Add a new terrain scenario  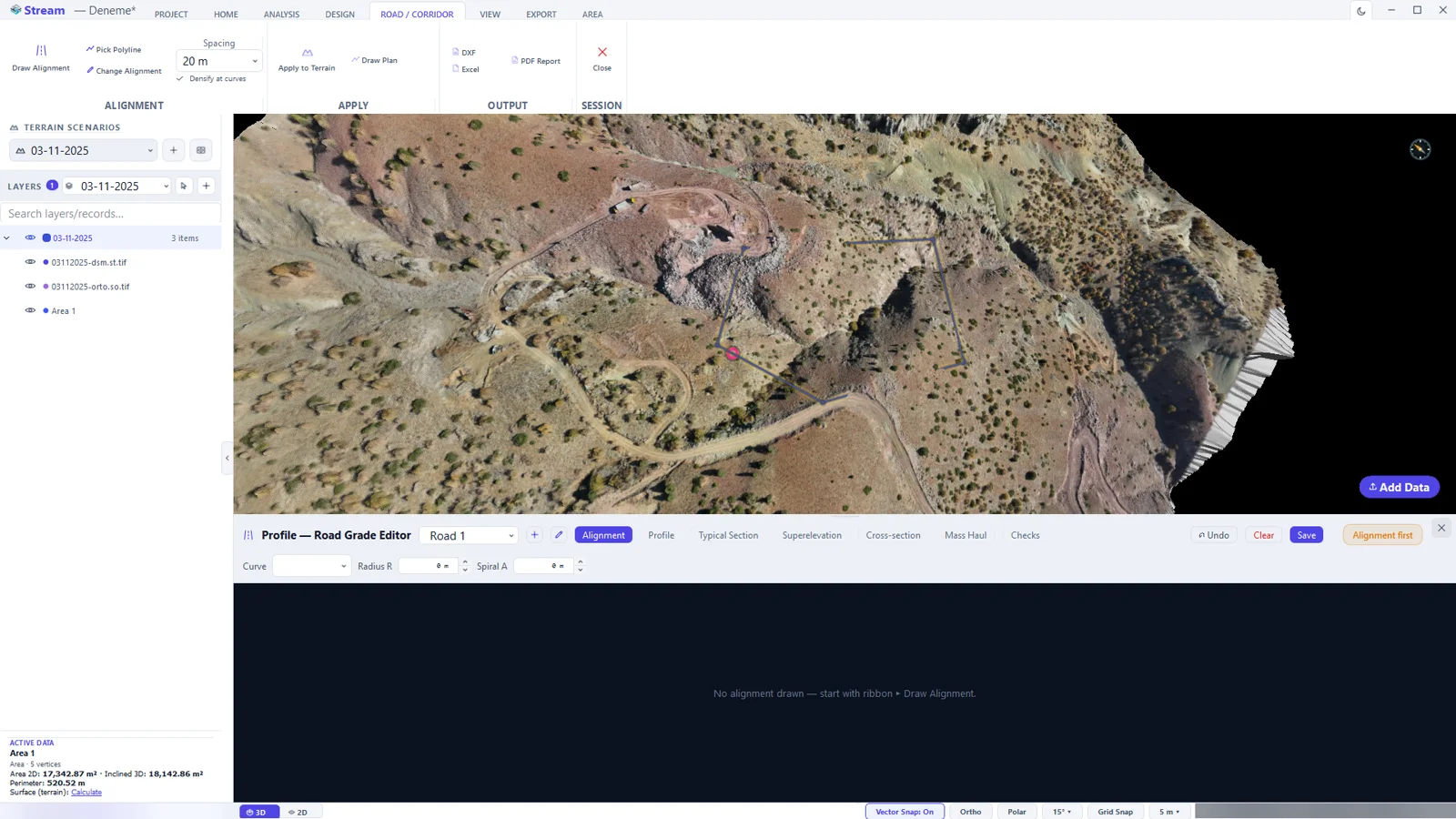pyautogui.click(x=174, y=150)
